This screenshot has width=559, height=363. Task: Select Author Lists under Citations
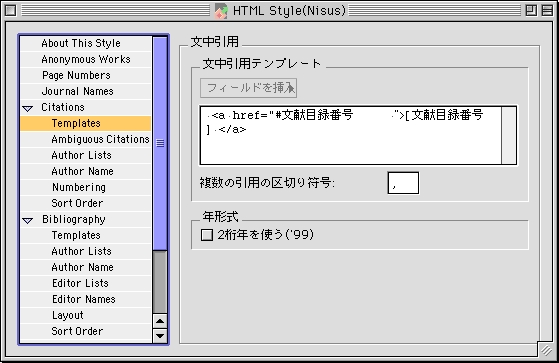(86, 155)
